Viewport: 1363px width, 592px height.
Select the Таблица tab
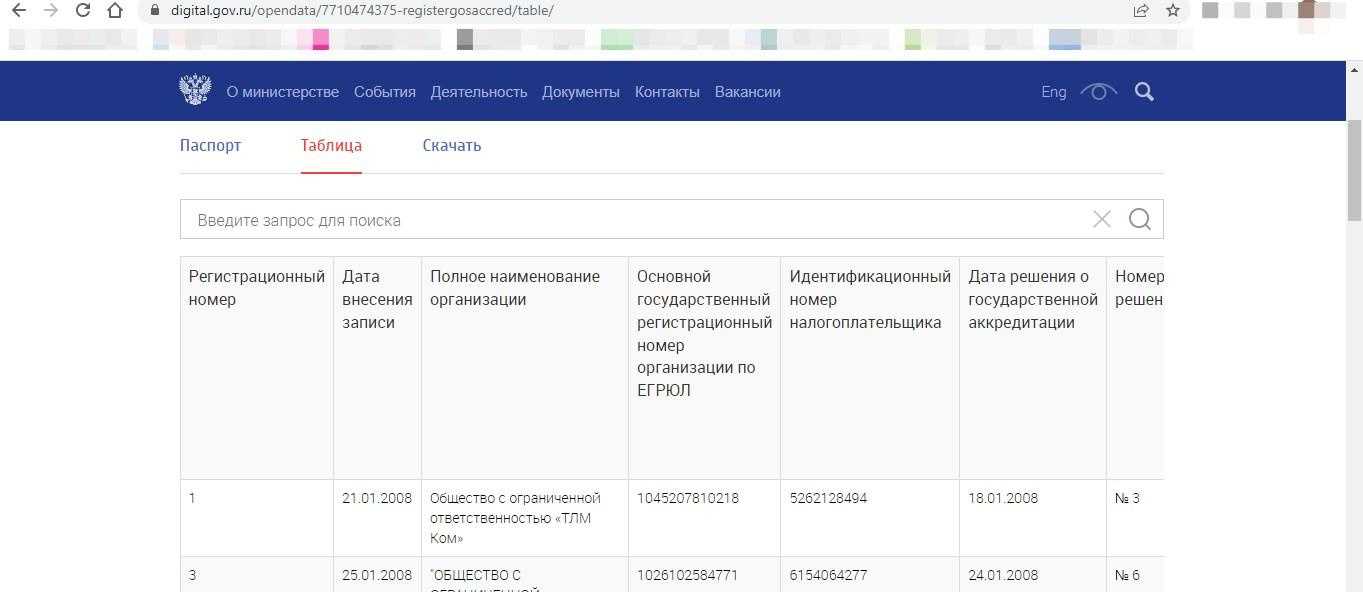(x=331, y=145)
